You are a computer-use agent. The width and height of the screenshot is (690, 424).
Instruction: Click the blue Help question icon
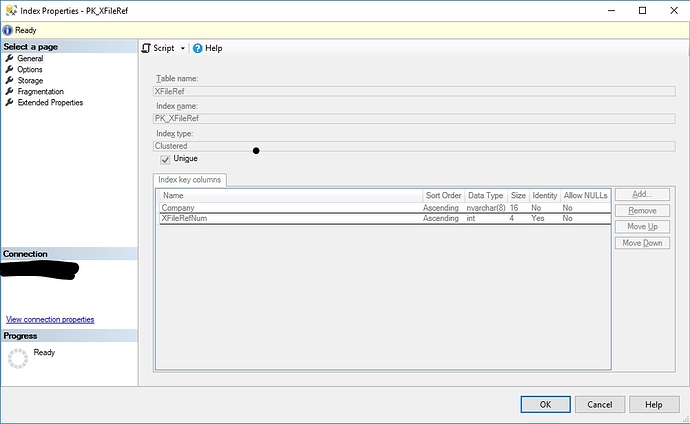(198, 48)
